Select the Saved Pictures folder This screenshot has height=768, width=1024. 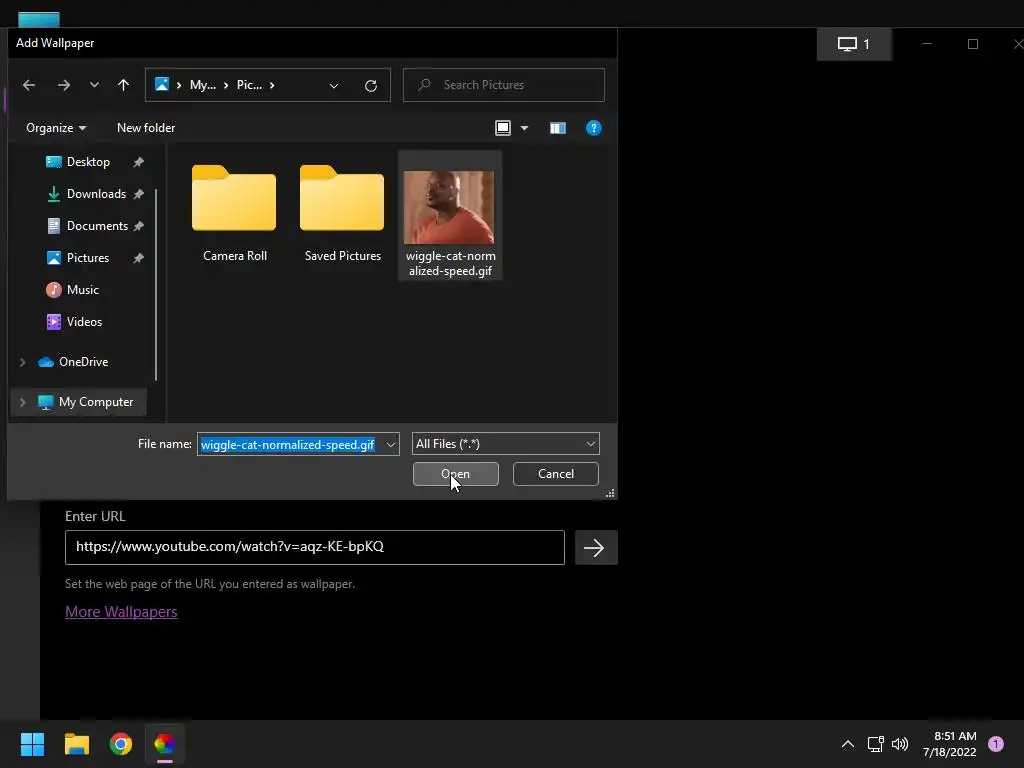click(x=342, y=214)
